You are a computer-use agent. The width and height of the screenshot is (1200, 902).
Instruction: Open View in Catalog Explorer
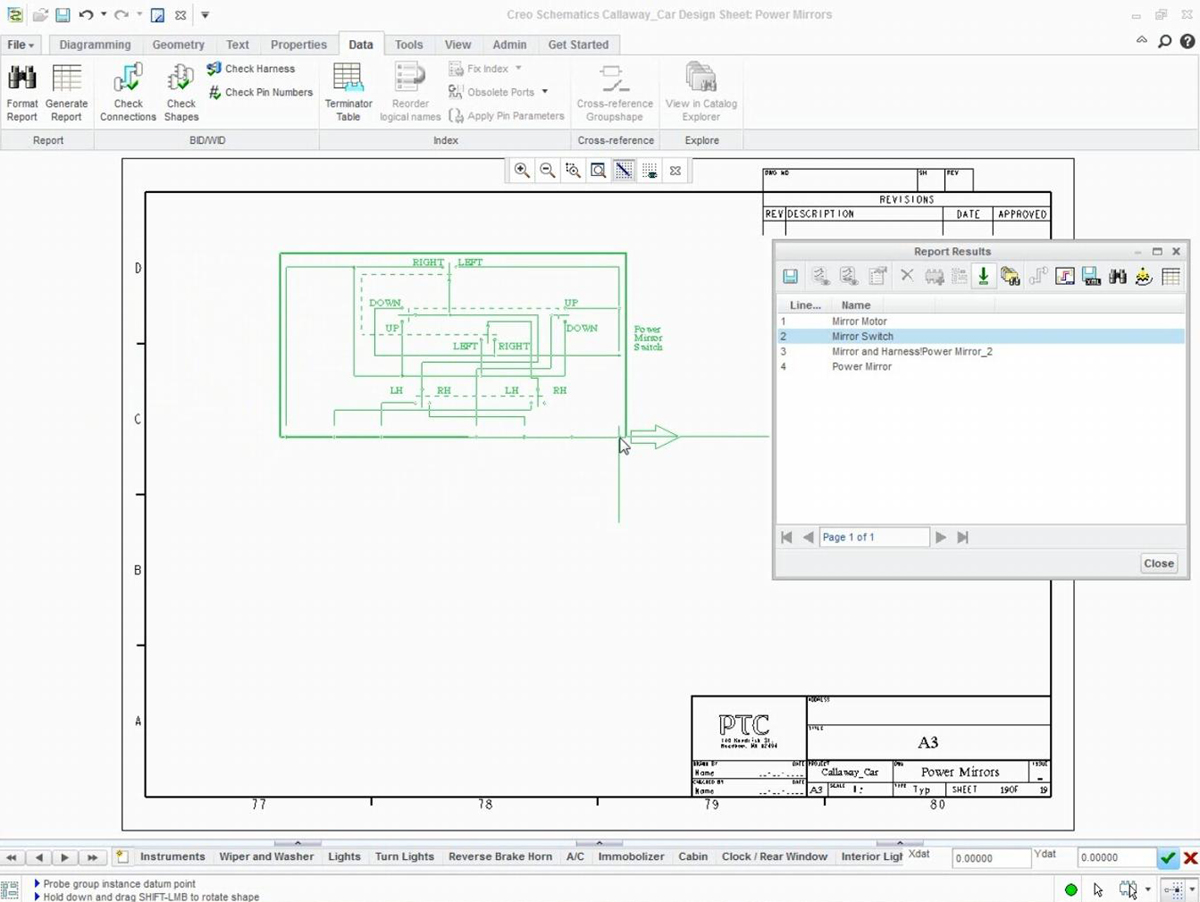click(701, 90)
